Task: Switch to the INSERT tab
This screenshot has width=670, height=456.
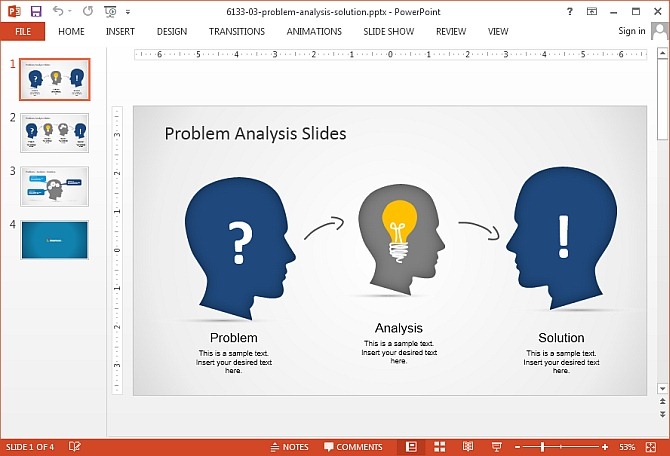Action: coord(120,32)
